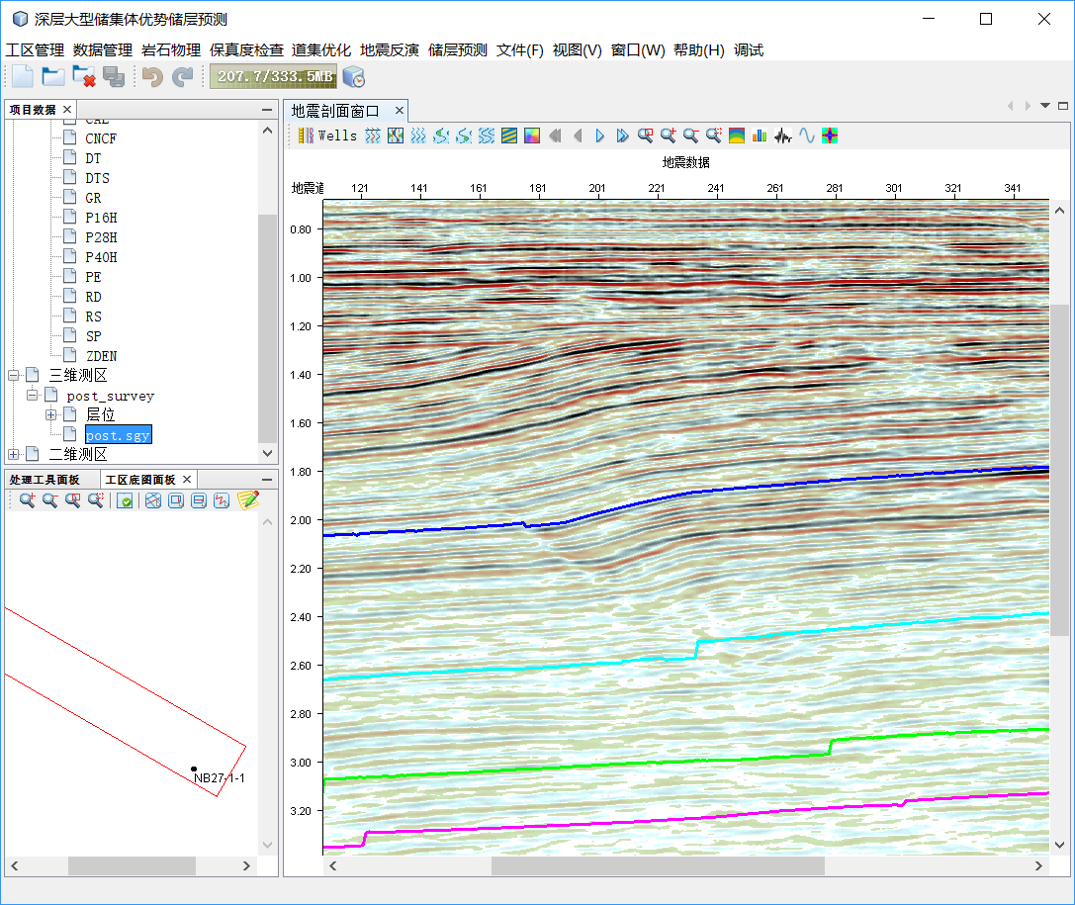Select the post.sgy file in tree

click(x=117, y=435)
